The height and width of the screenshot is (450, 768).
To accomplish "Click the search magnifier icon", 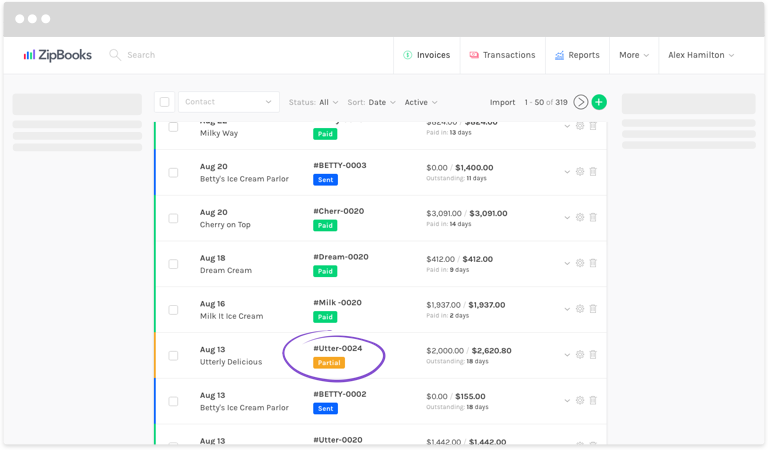I will [x=115, y=55].
